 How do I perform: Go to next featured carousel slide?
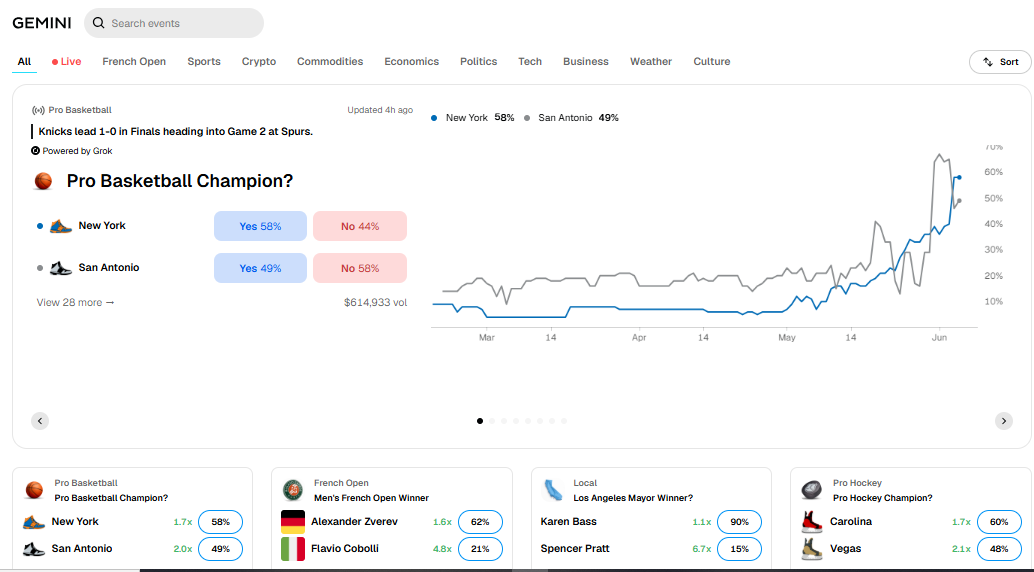pos(1004,421)
